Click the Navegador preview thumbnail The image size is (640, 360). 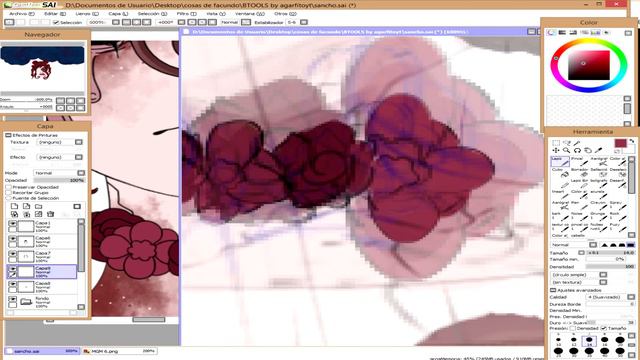click(x=42, y=69)
